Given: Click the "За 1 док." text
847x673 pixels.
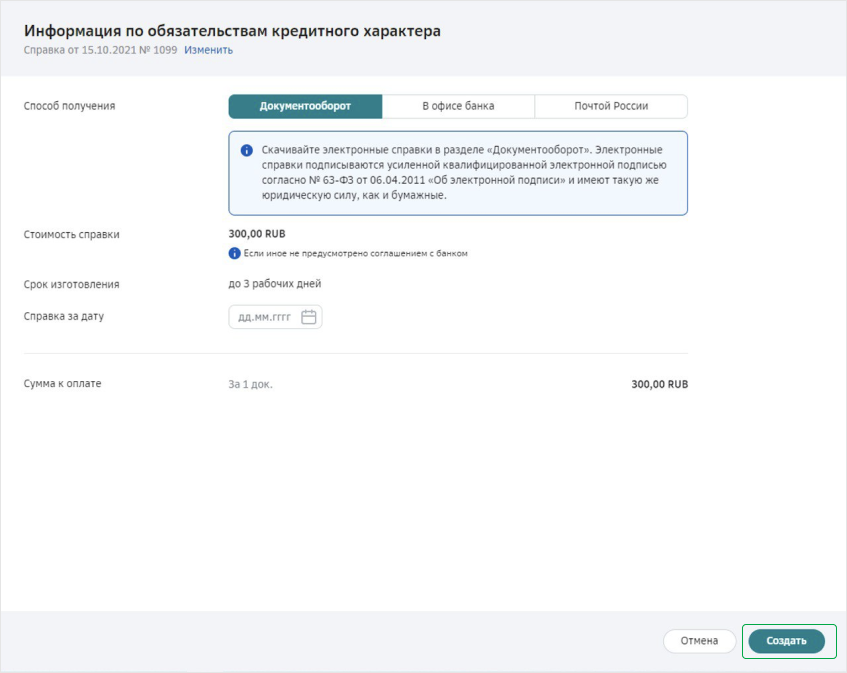Looking at the screenshot, I should (250, 384).
